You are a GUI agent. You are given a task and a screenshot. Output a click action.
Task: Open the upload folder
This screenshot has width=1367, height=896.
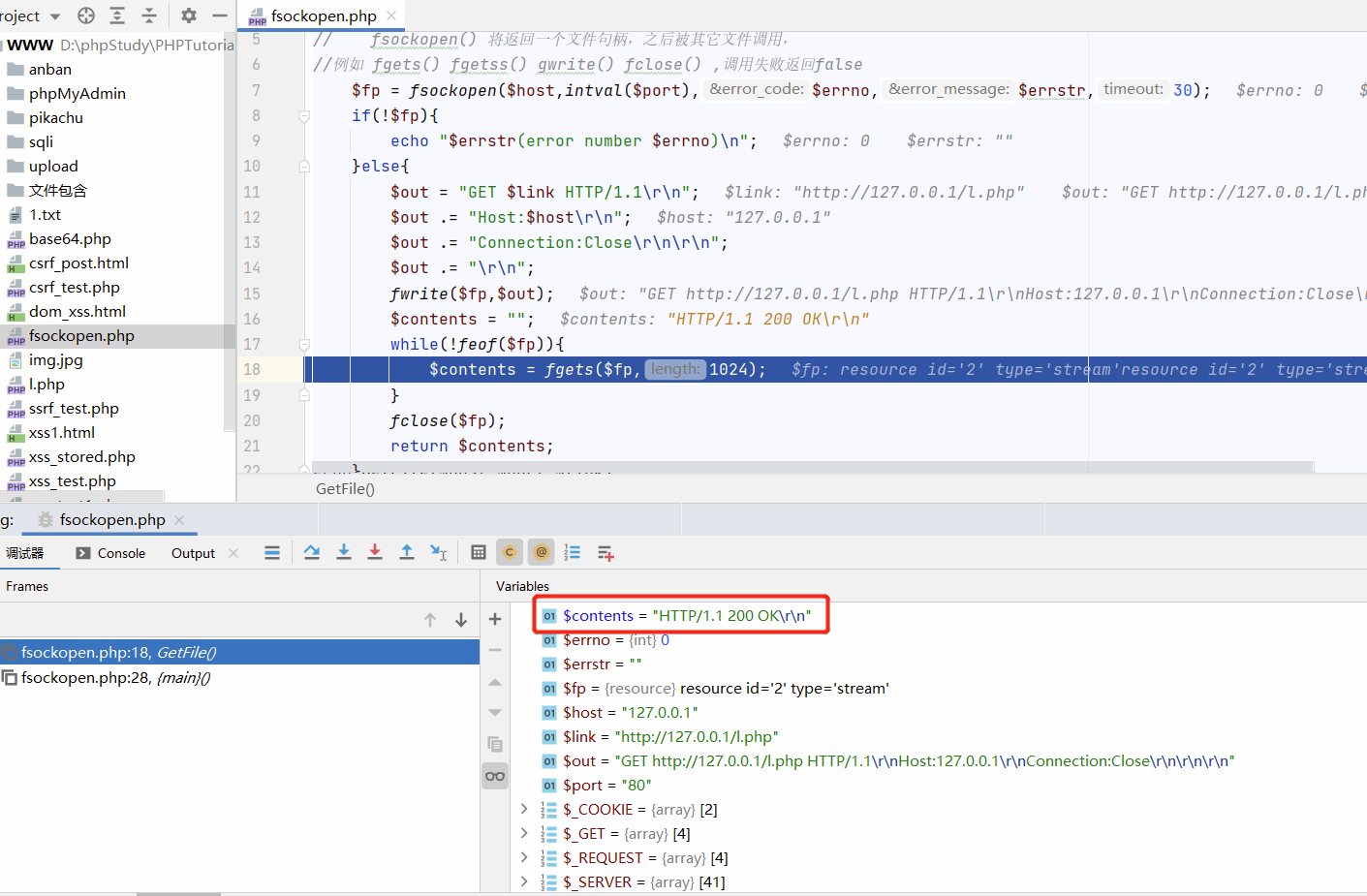(x=53, y=166)
